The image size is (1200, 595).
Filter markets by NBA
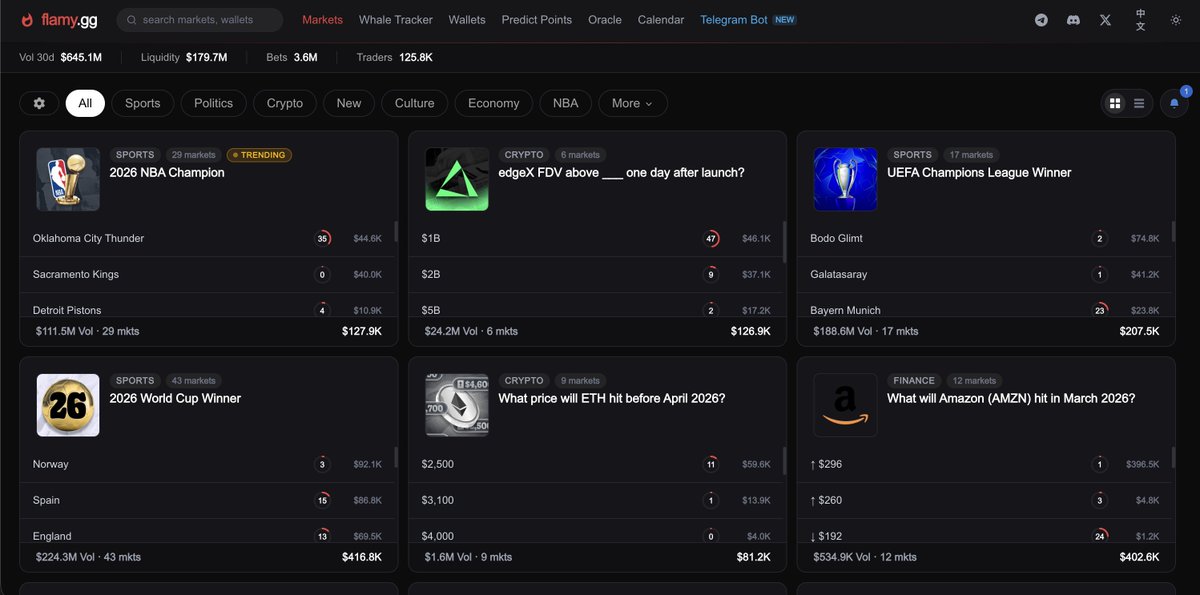(566, 103)
